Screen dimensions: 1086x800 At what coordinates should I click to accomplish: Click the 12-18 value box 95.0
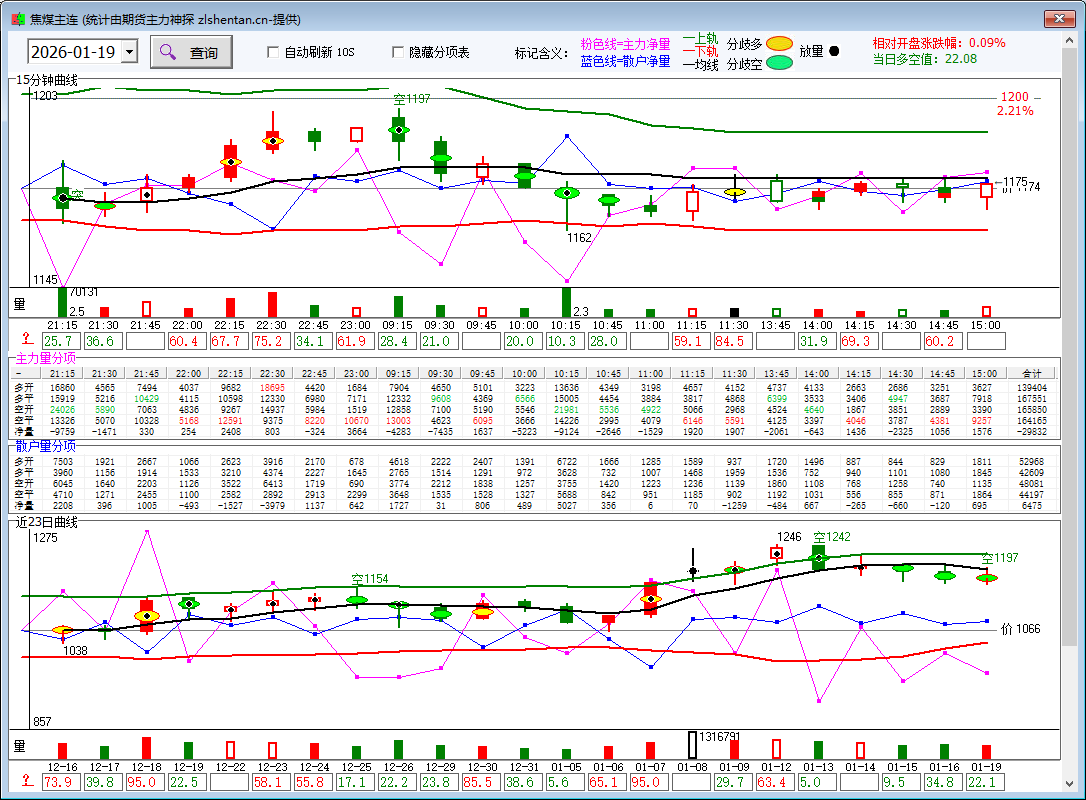tap(145, 783)
